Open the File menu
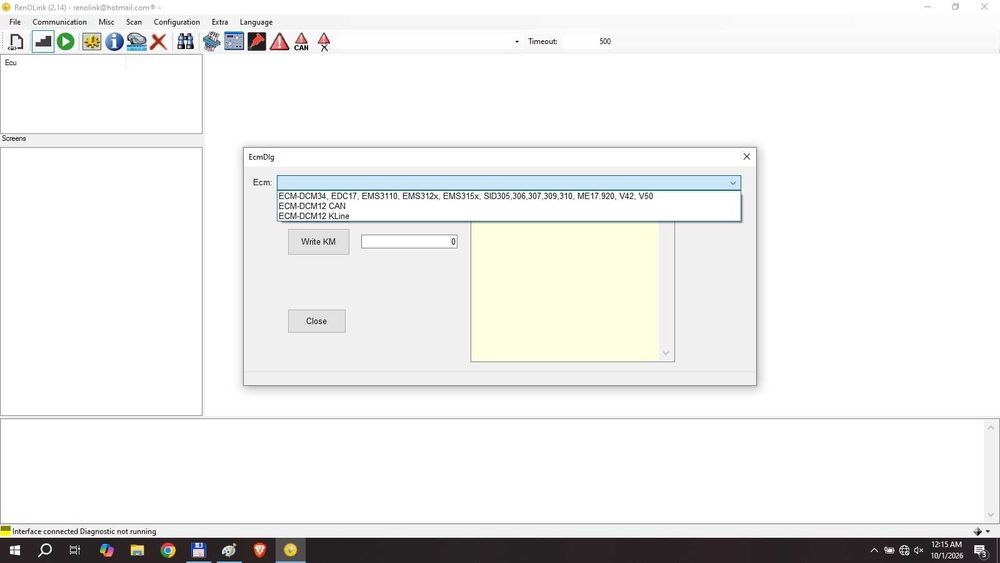1000x563 pixels. tap(15, 22)
